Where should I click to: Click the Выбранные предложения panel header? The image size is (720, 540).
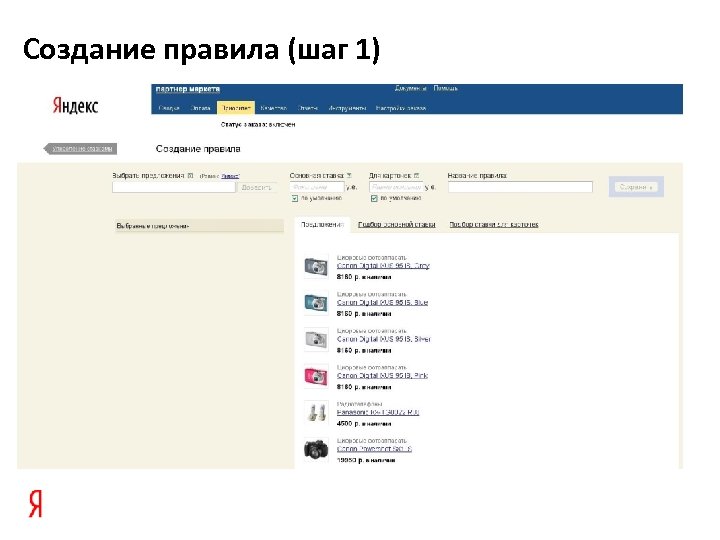(199, 225)
